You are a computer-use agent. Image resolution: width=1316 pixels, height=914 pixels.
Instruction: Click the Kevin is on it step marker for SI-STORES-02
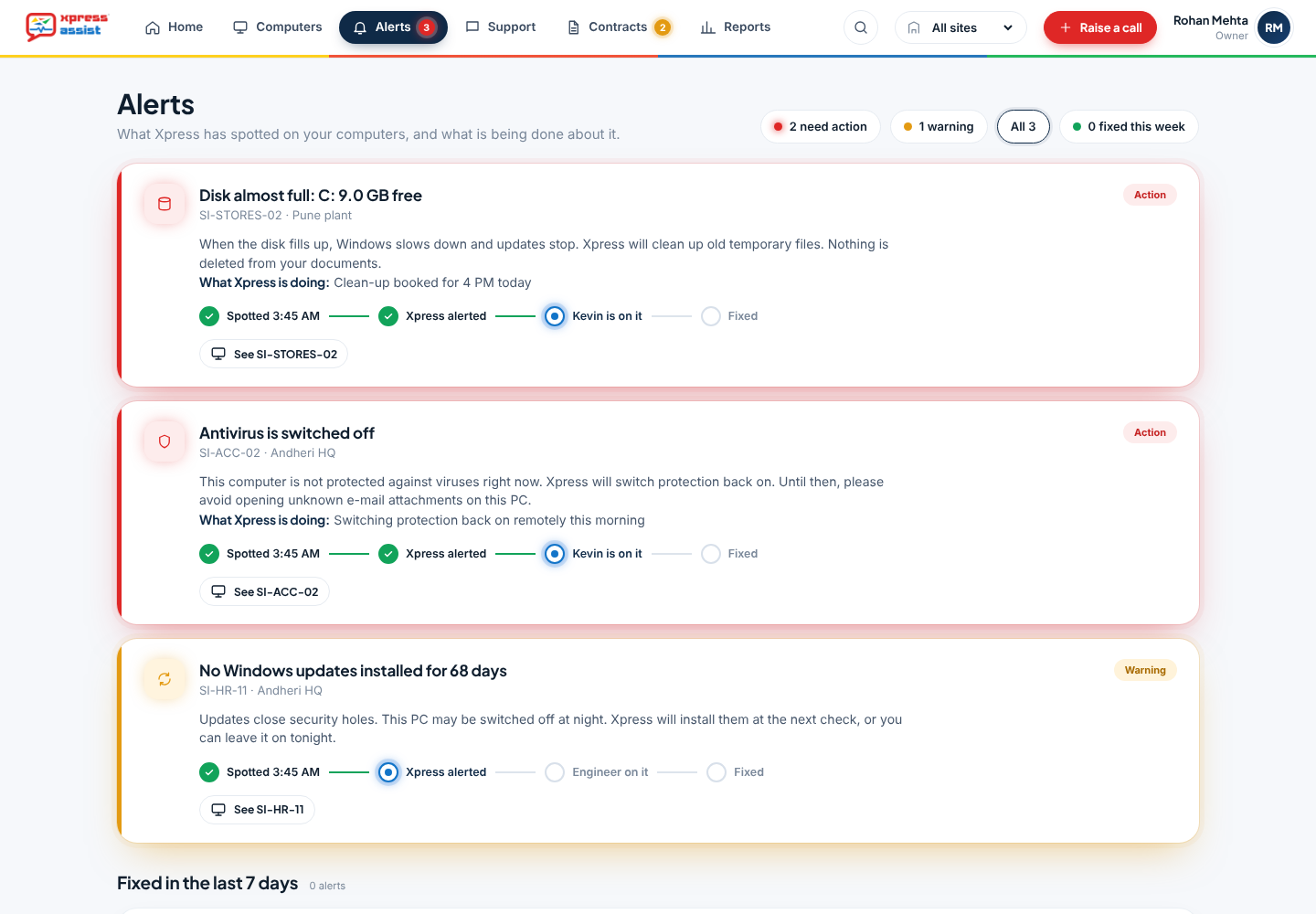pyautogui.click(x=555, y=316)
